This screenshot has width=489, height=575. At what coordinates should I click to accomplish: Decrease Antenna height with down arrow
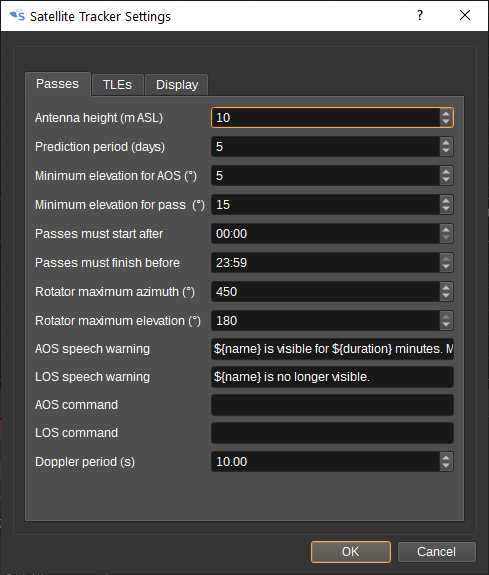446,122
